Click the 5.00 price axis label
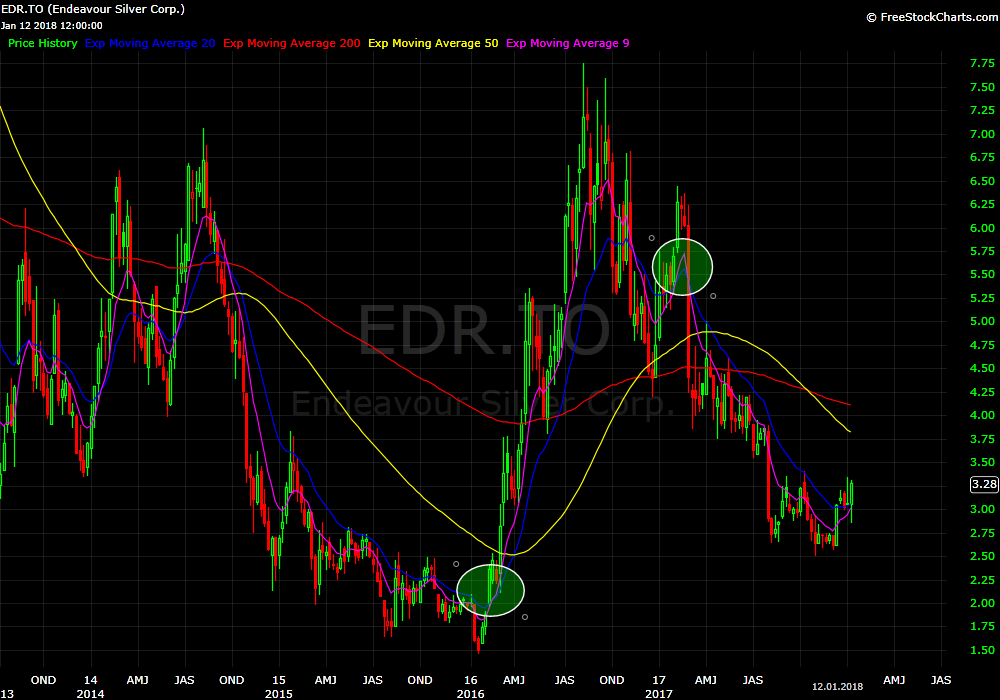The height and width of the screenshot is (700, 1000). pos(982,321)
